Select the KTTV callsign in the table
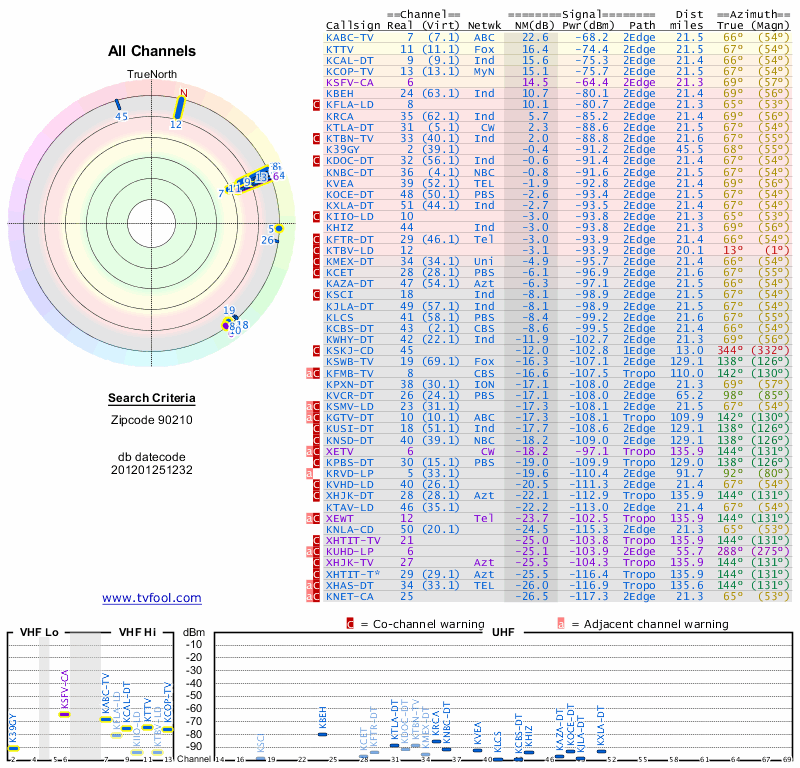Screen dimensions: 800x768 pyautogui.click(x=340, y=49)
